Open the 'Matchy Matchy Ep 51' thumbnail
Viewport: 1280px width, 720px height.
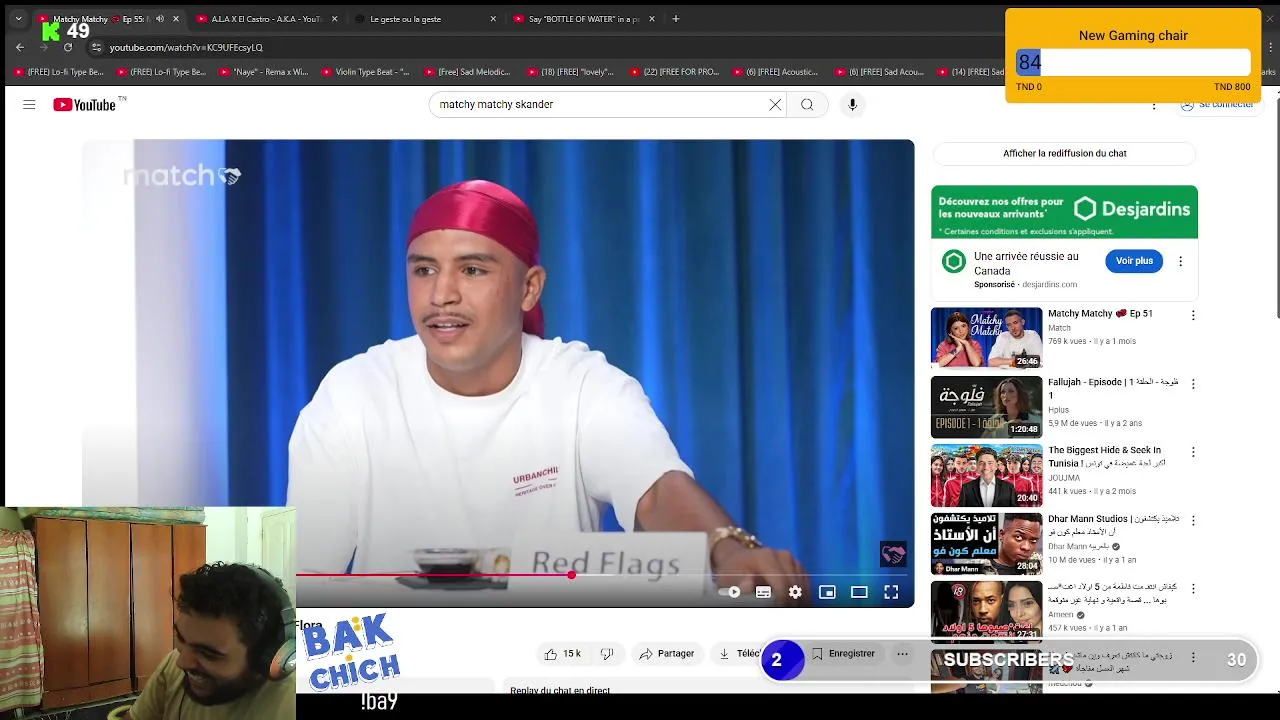pyautogui.click(x=986, y=338)
